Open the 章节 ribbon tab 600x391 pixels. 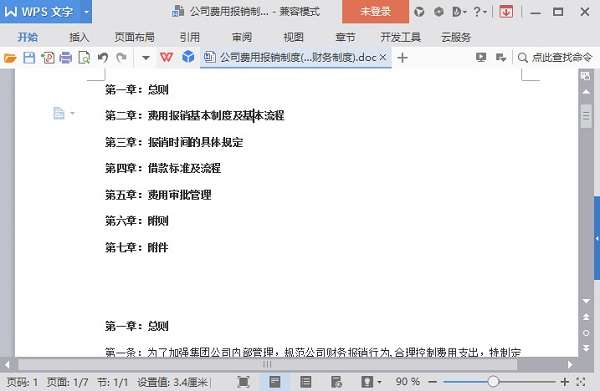click(x=345, y=37)
